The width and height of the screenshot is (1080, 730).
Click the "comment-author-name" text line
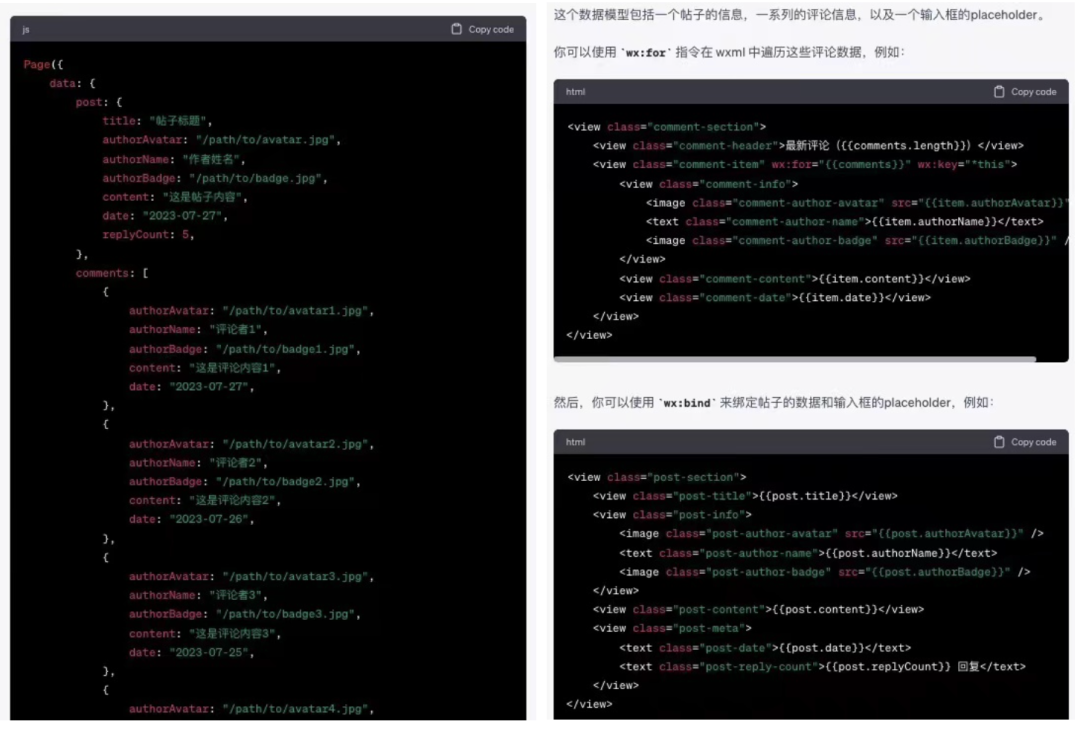845,222
